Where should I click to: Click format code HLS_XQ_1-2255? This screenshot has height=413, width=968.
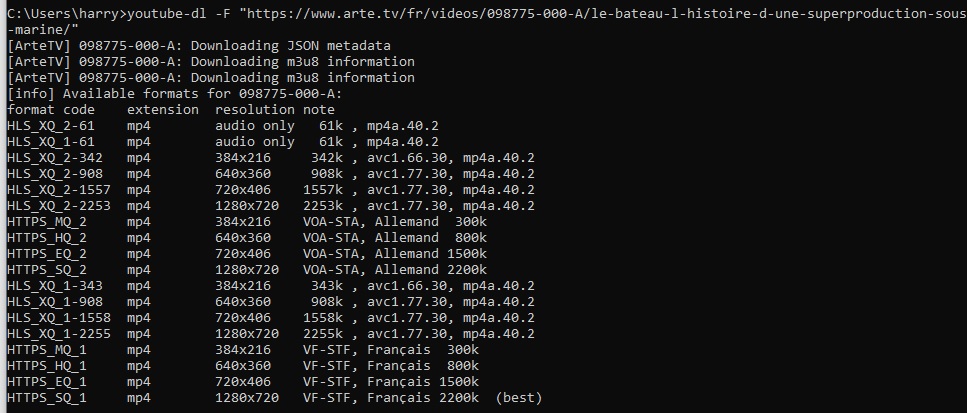pyautogui.click(x=59, y=334)
